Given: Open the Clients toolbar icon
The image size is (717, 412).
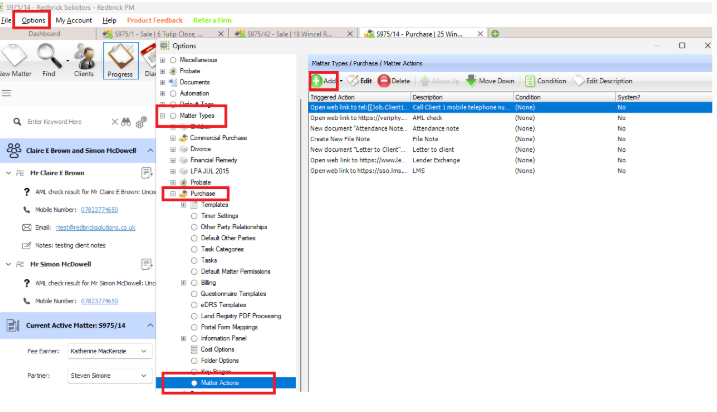Looking at the screenshot, I should (85, 56).
